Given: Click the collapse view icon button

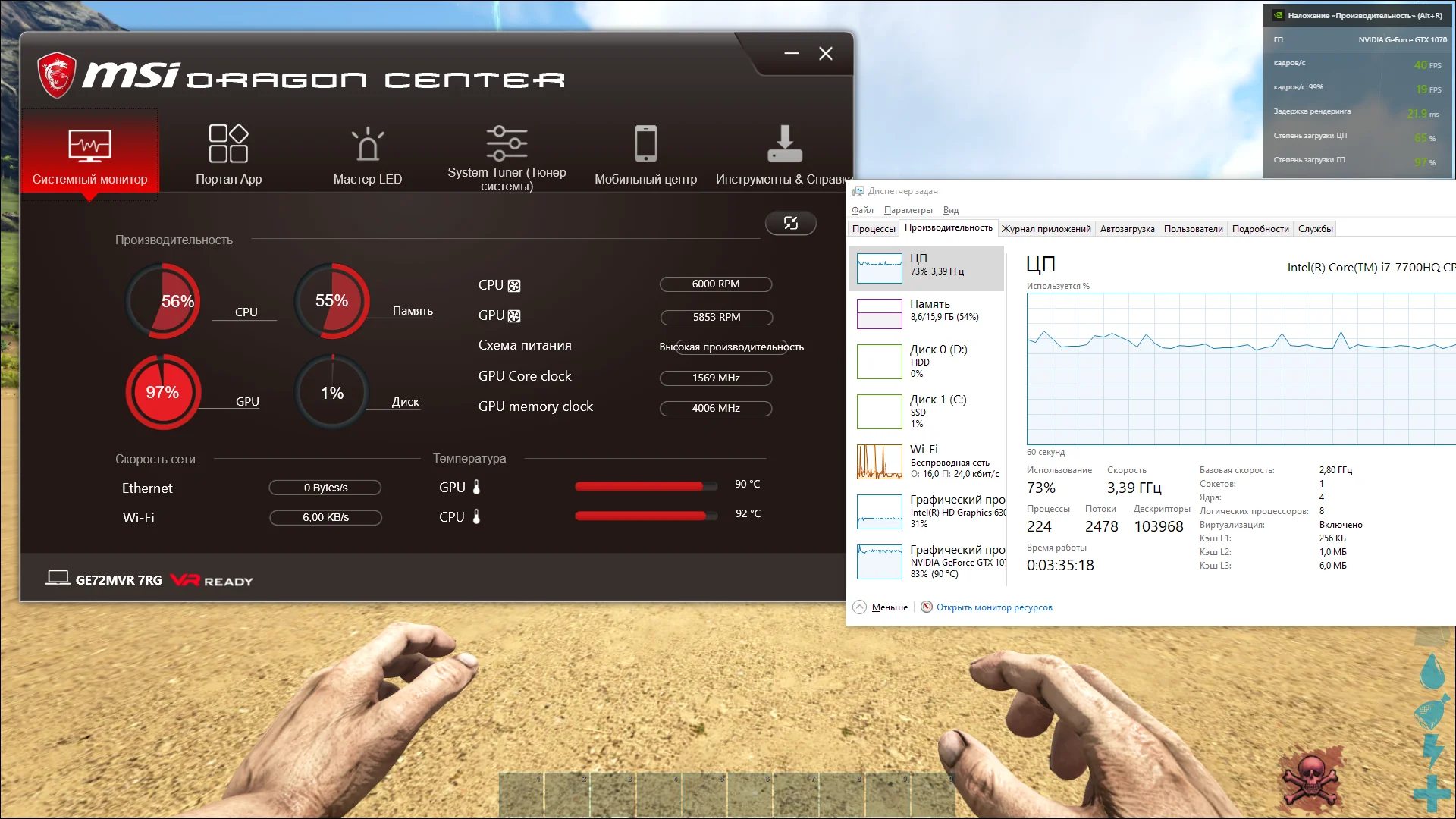Looking at the screenshot, I should [790, 223].
